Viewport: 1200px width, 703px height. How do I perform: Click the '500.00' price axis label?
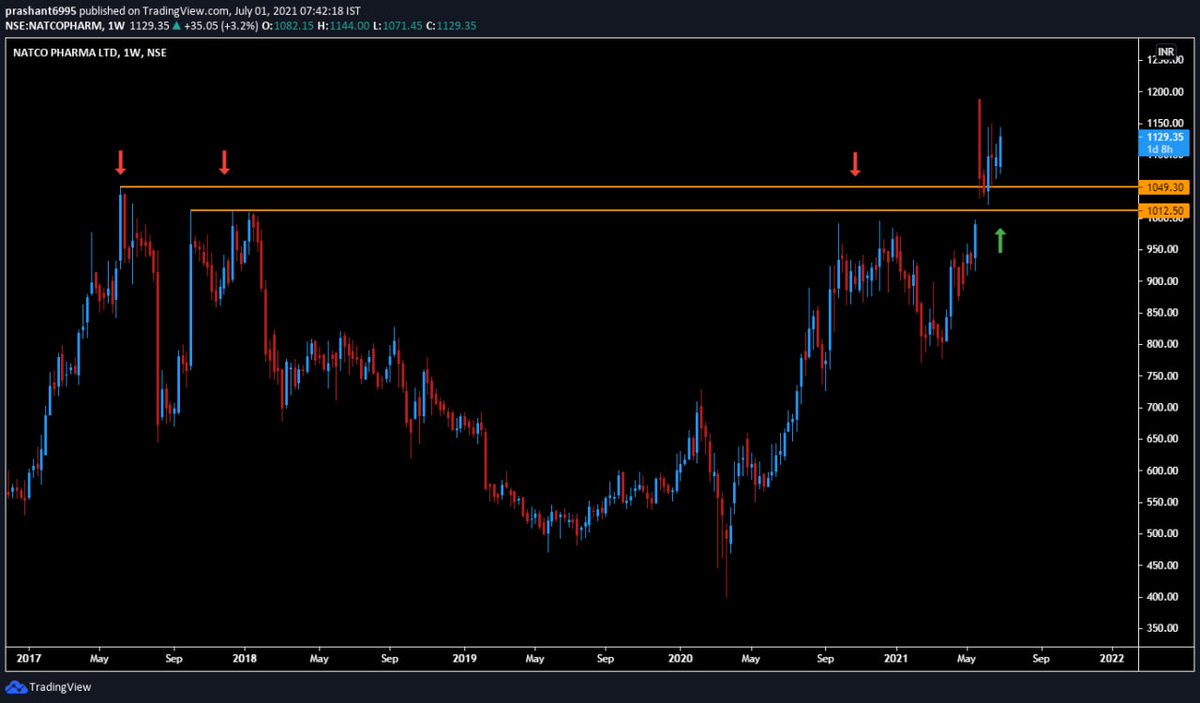pos(1163,533)
